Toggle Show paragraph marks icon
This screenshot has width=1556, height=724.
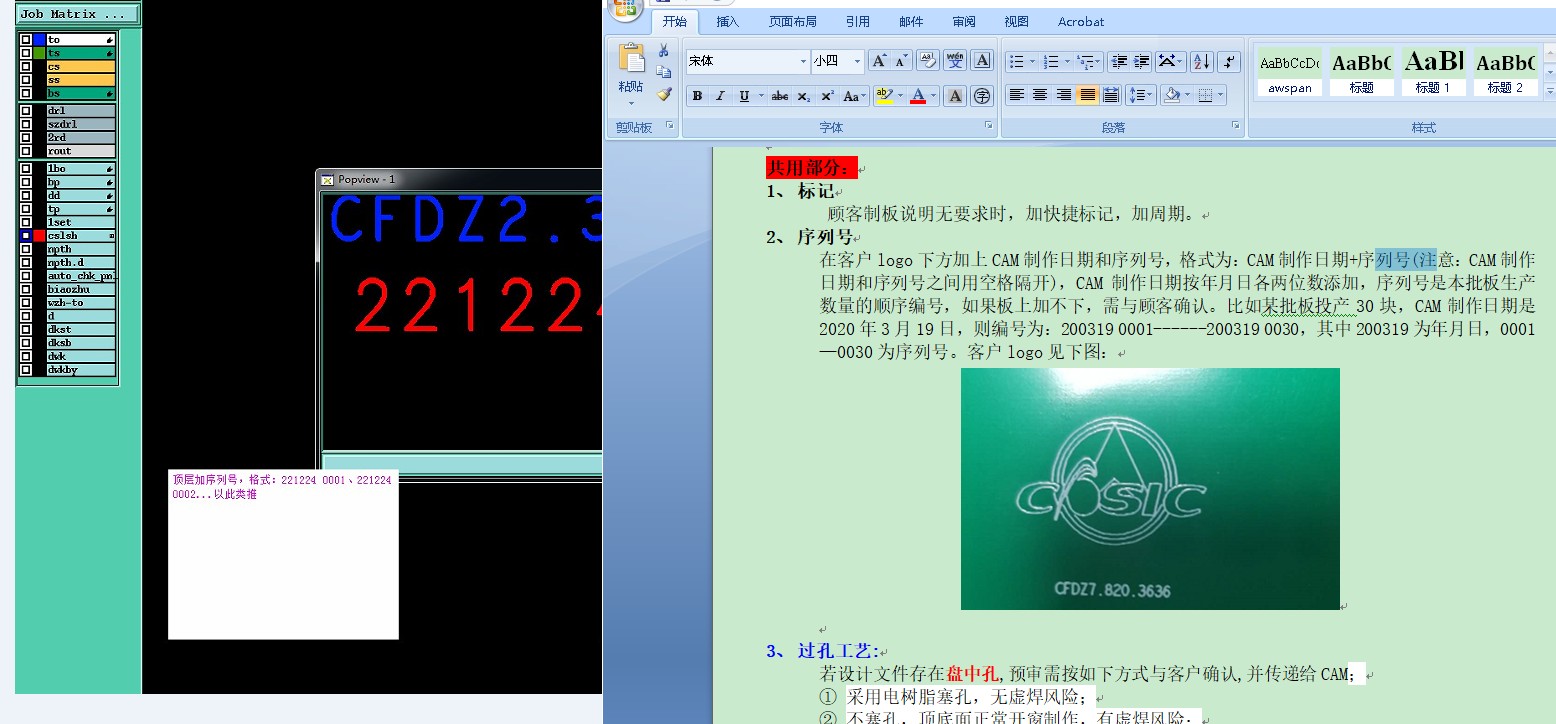pyautogui.click(x=1230, y=61)
